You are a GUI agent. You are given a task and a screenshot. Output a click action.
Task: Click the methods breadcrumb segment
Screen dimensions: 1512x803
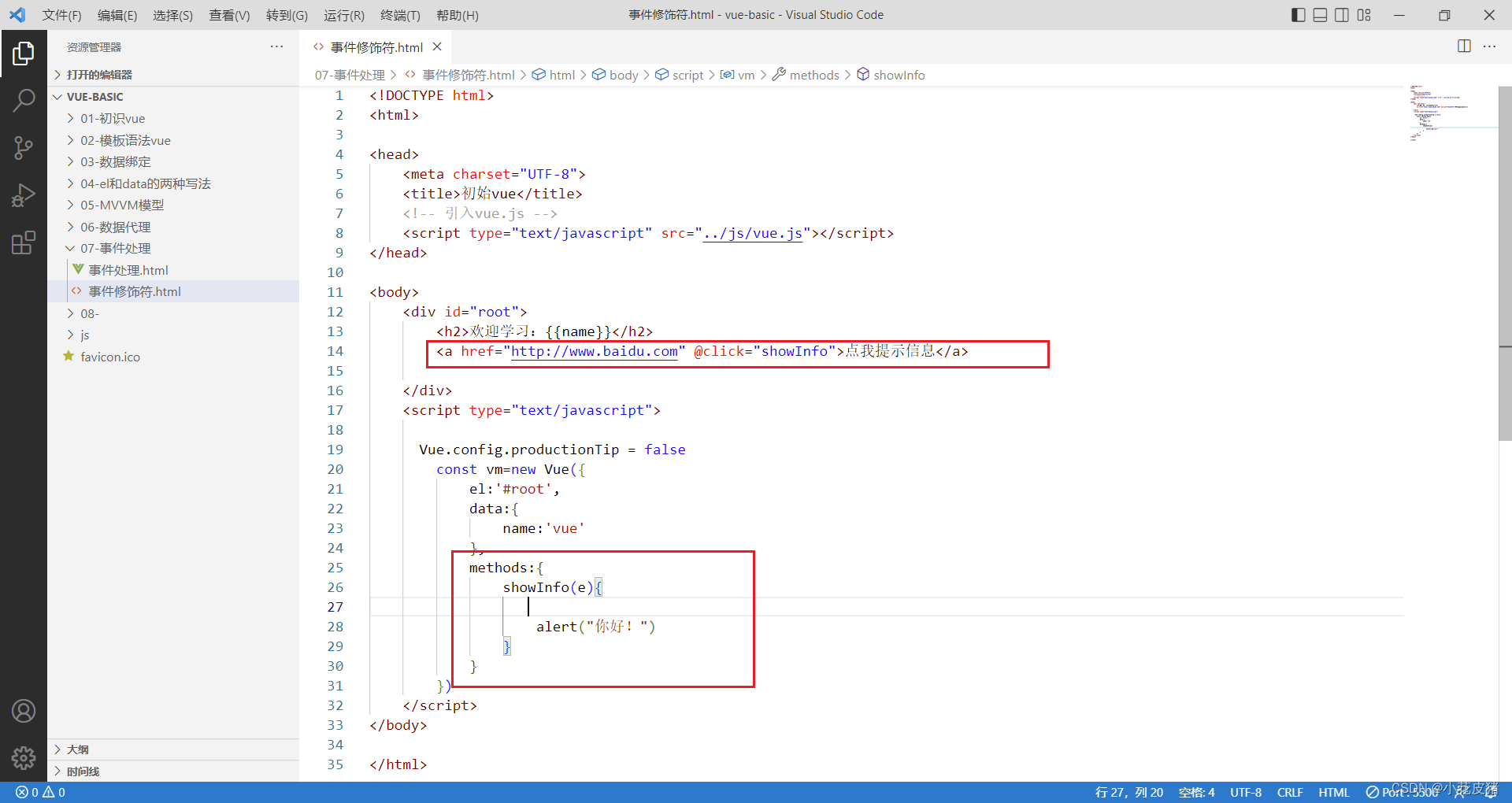pyautogui.click(x=806, y=75)
